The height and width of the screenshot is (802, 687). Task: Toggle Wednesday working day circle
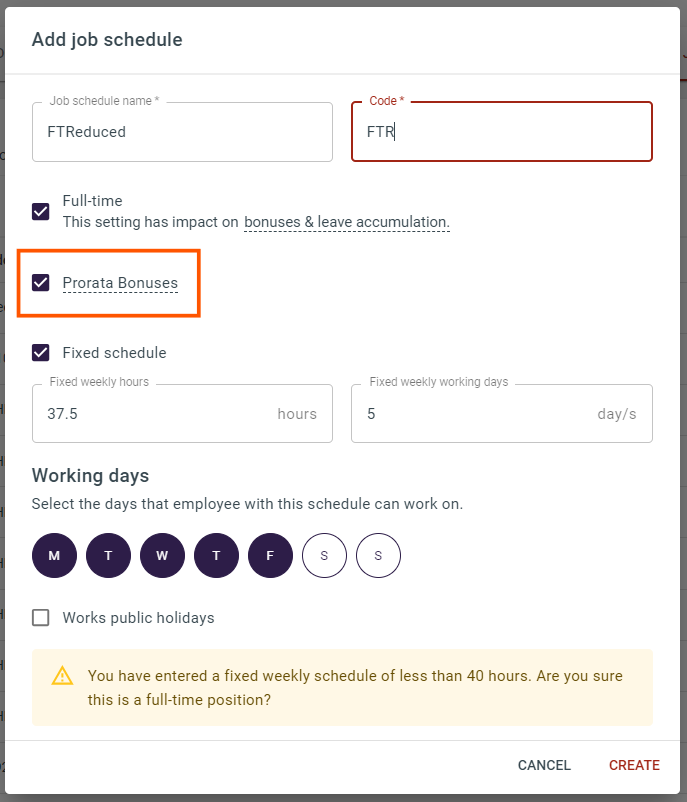pyautogui.click(x=162, y=556)
